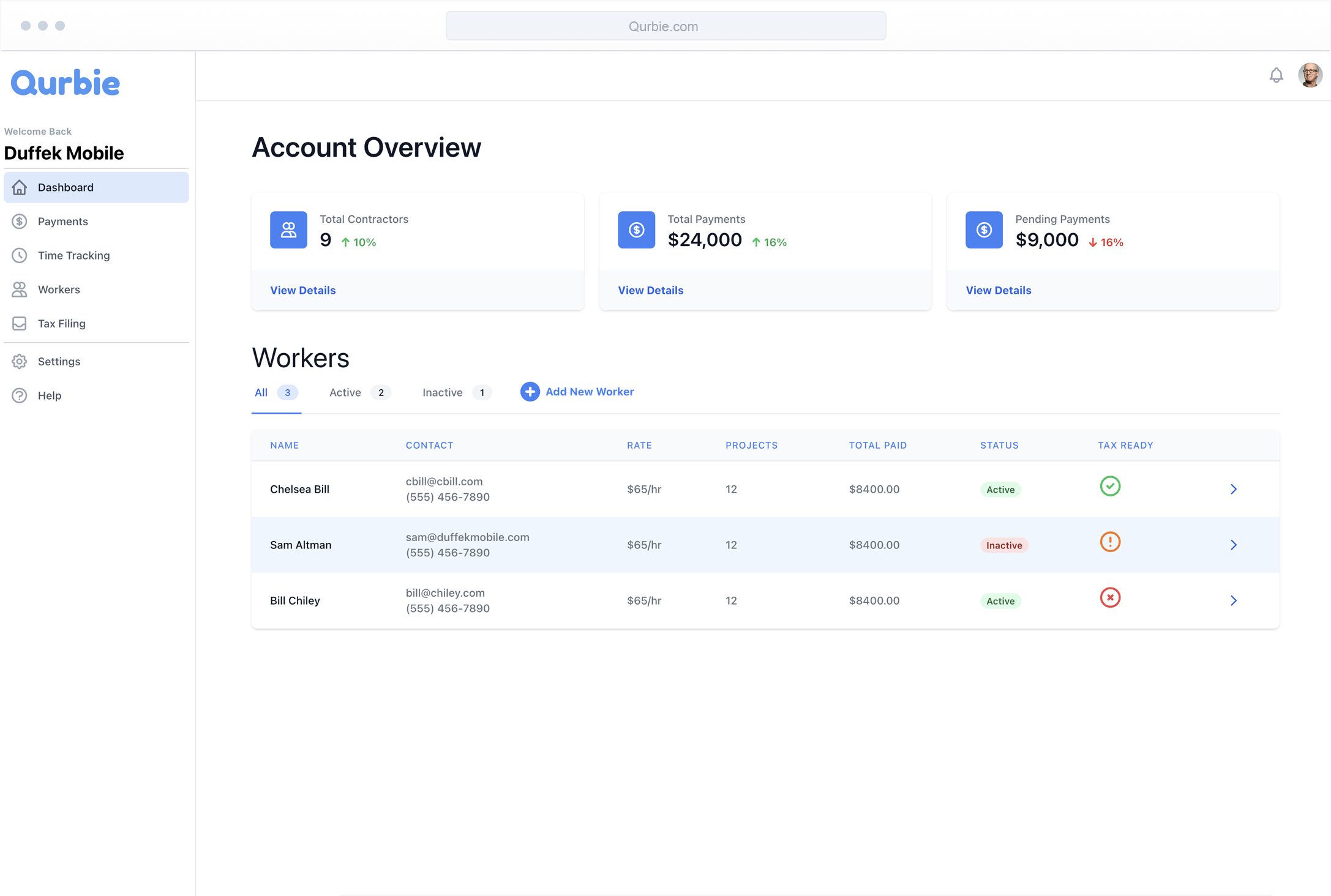The image size is (1331, 896).
Task: Click the Tax Filing inbox icon
Action: 20,323
